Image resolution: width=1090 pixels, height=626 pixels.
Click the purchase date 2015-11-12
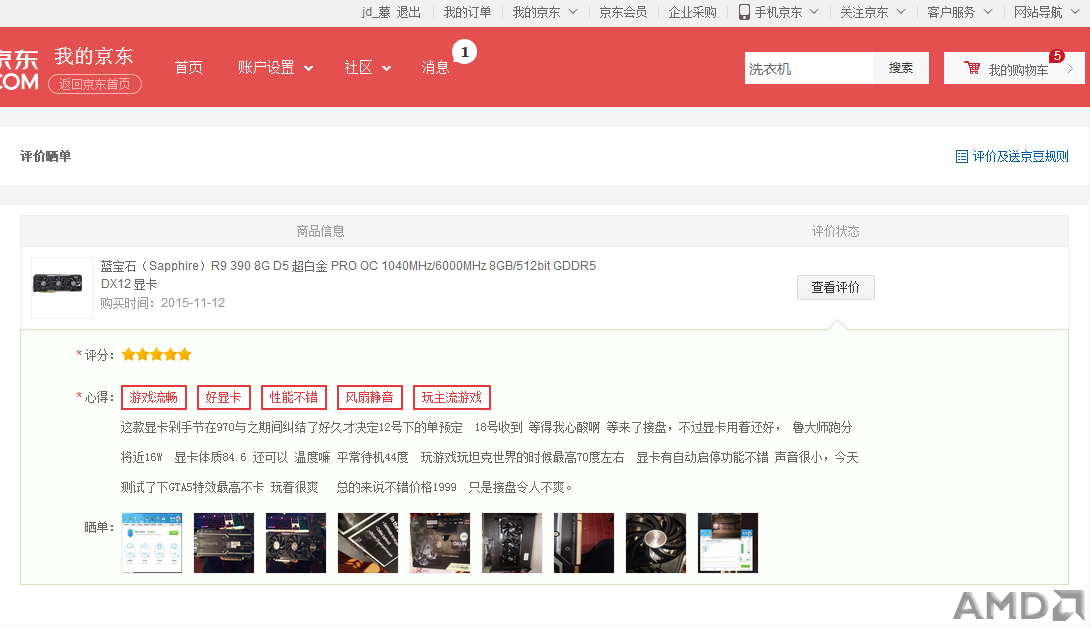click(x=193, y=303)
